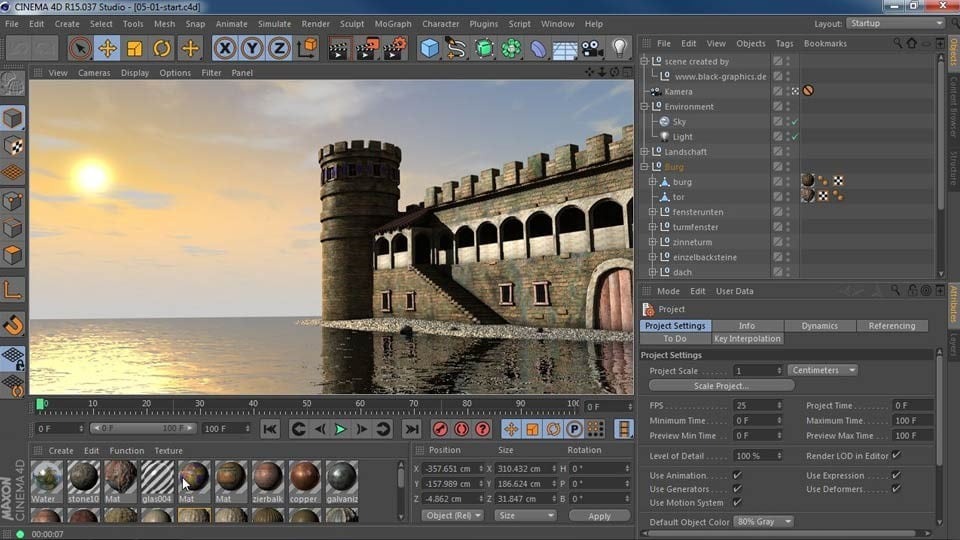The height and width of the screenshot is (540, 960).
Task: Go to start of animation
Action: pyautogui.click(x=270, y=429)
